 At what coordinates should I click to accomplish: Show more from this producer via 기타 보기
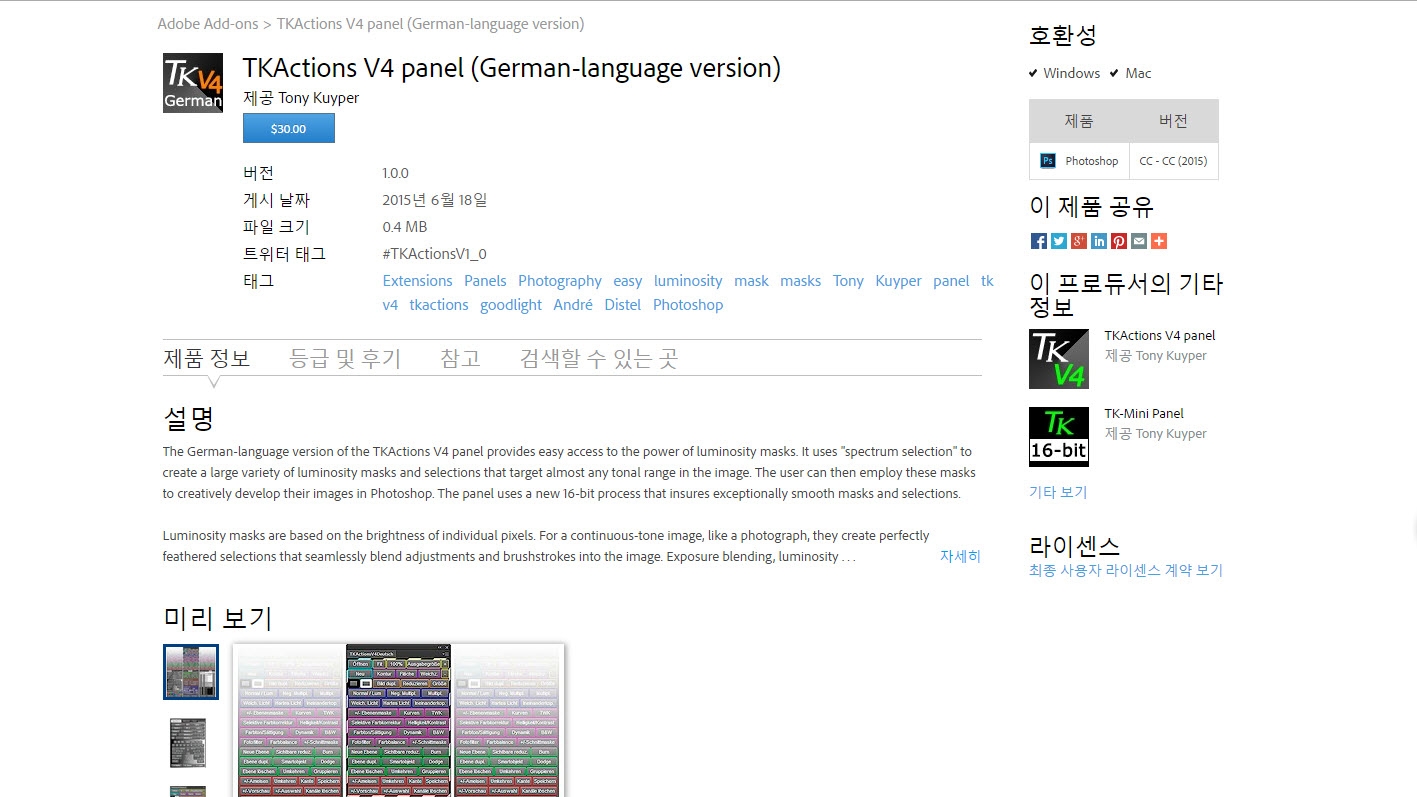(x=1058, y=492)
